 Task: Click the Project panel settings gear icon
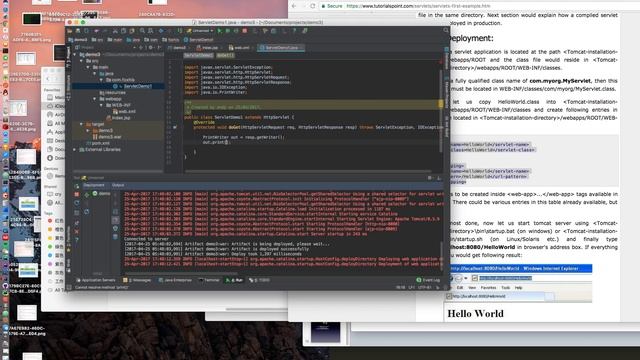(x=151, y=48)
